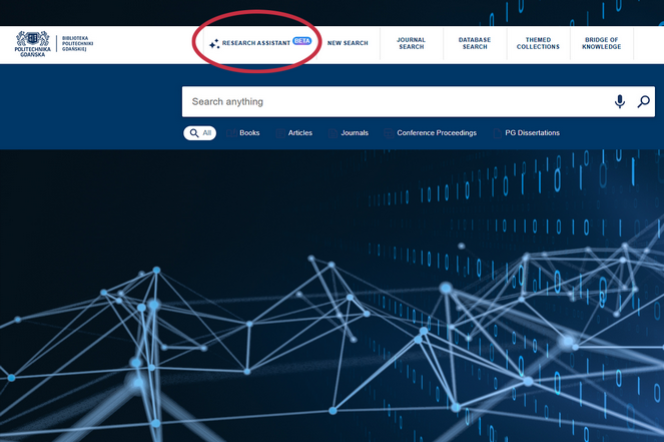Click the sparkle icon beside Research Assistant

click(214, 44)
